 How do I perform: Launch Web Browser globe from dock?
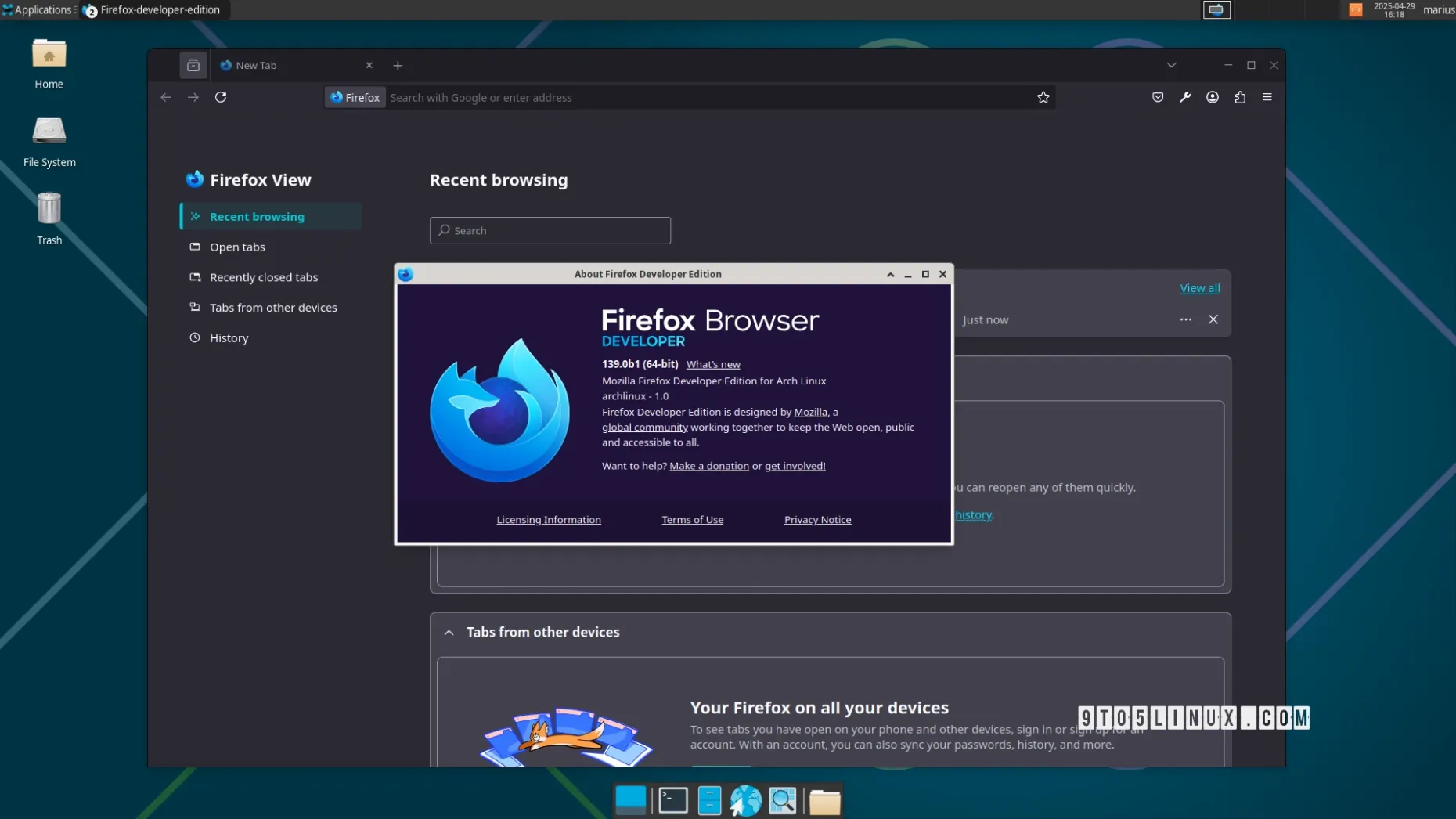746,800
